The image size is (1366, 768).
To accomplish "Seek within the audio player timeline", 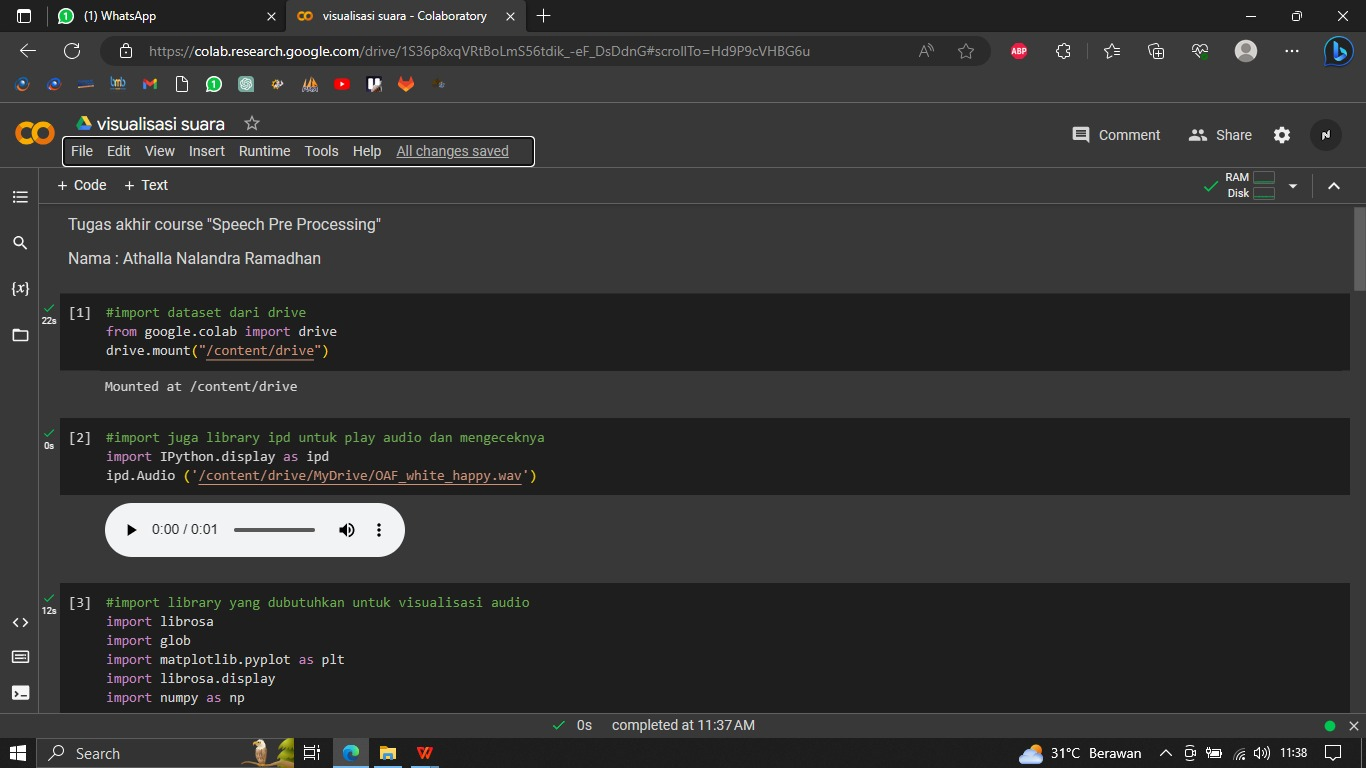I will tap(275, 530).
